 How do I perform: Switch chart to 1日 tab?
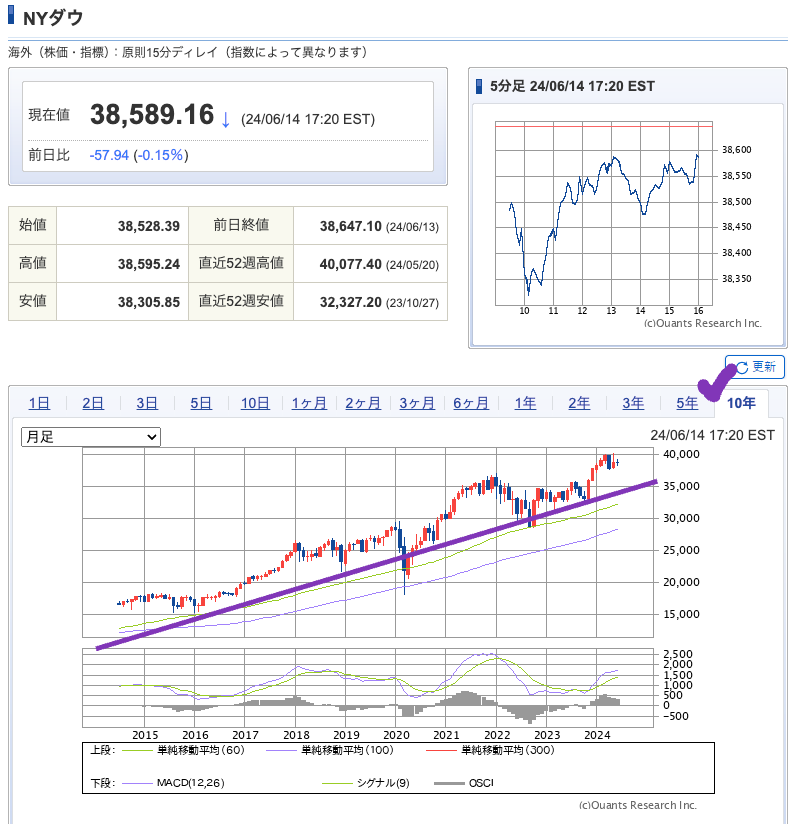pyautogui.click(x=39, y=403)
